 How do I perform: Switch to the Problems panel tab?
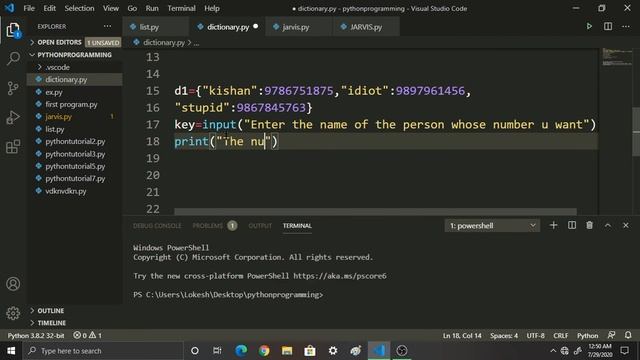(x=215, y=226)
